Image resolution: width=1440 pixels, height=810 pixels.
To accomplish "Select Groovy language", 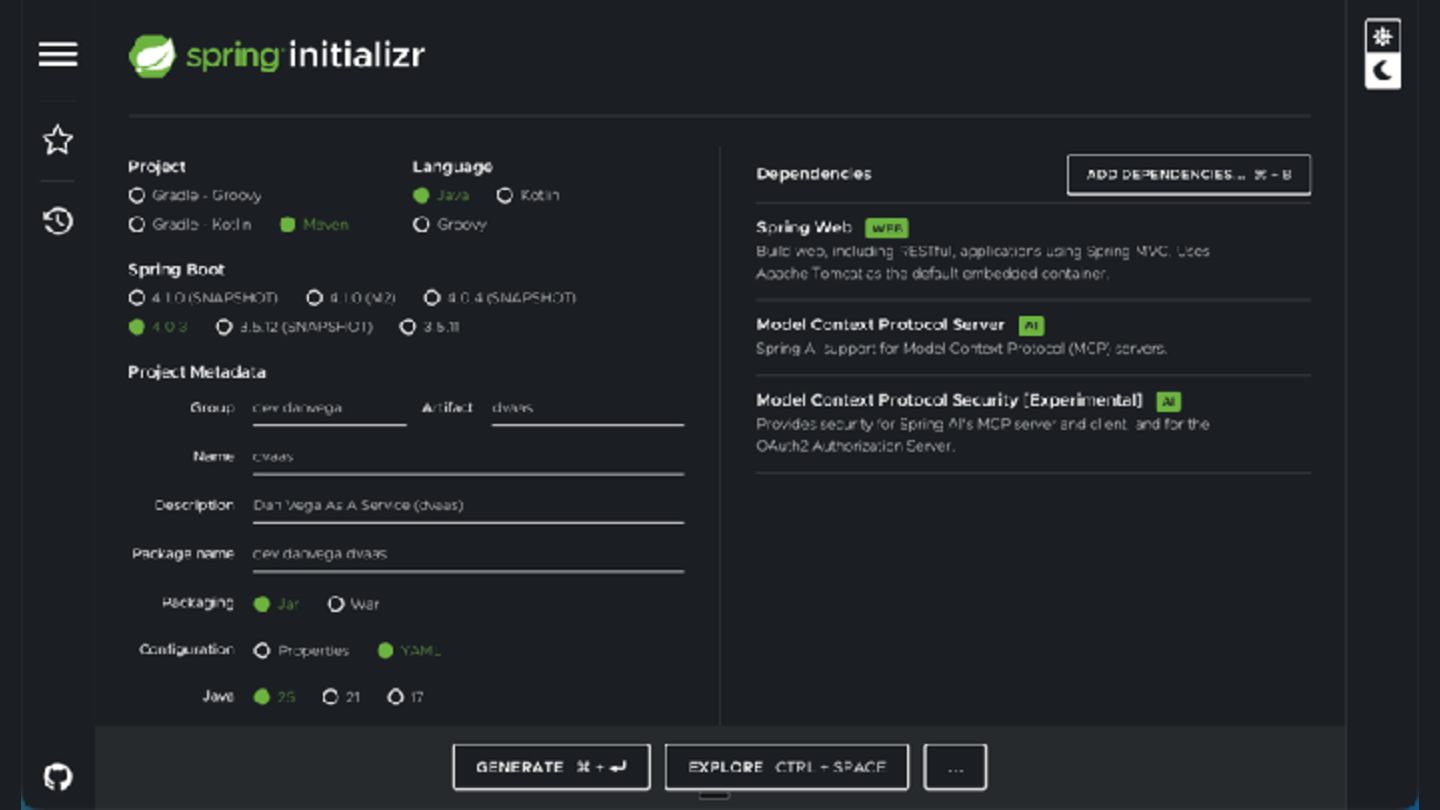I will click(450, 225).
